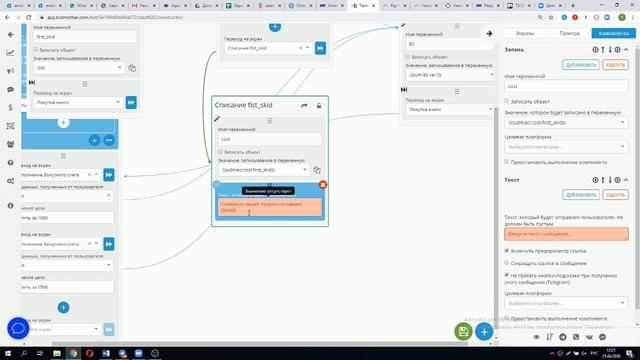This screenshot has height=360, width=640.
Task: Go to screen Списание fist_skid via blue forward button
Action: pyautogui.click(x=320, y=48)
